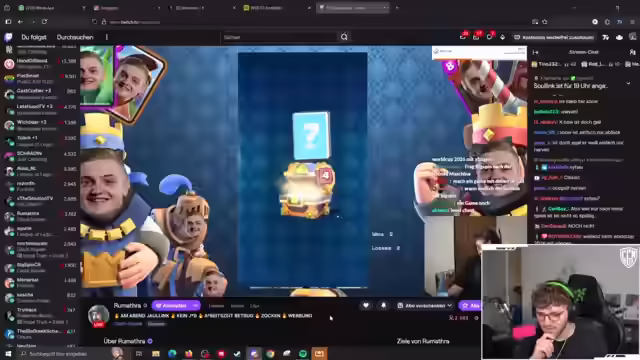Open CastCrafter channel in sidebar
This screenshot has width=640, height=360.
40,93
